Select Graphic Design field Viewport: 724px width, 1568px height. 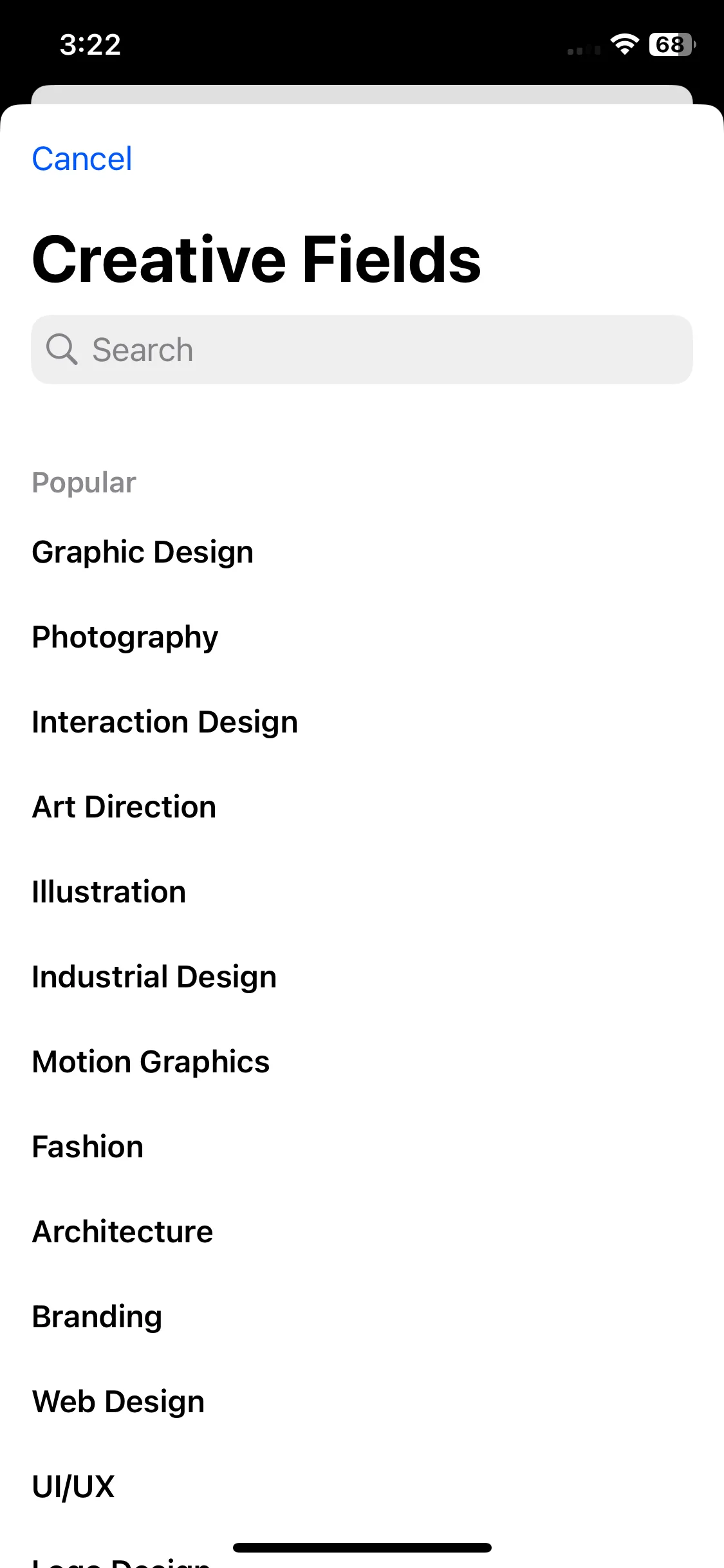click(362, 552)
